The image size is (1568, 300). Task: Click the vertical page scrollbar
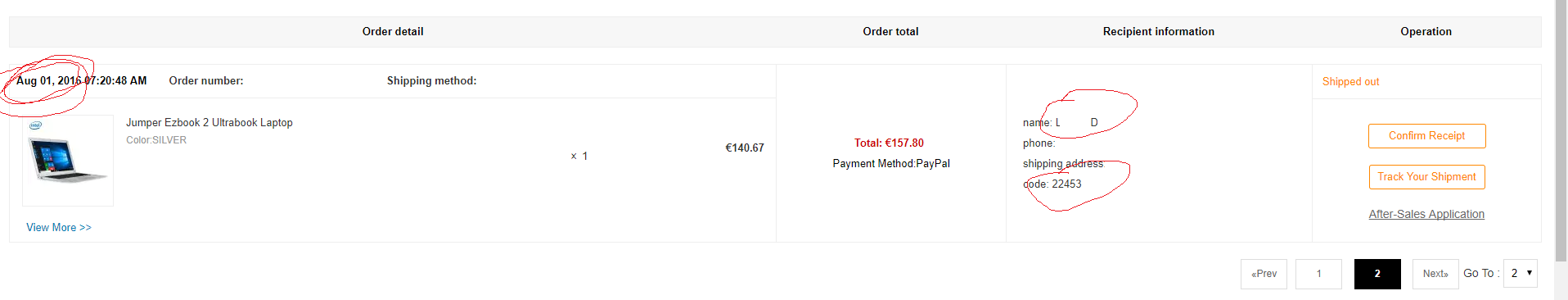pos(1561,131)
